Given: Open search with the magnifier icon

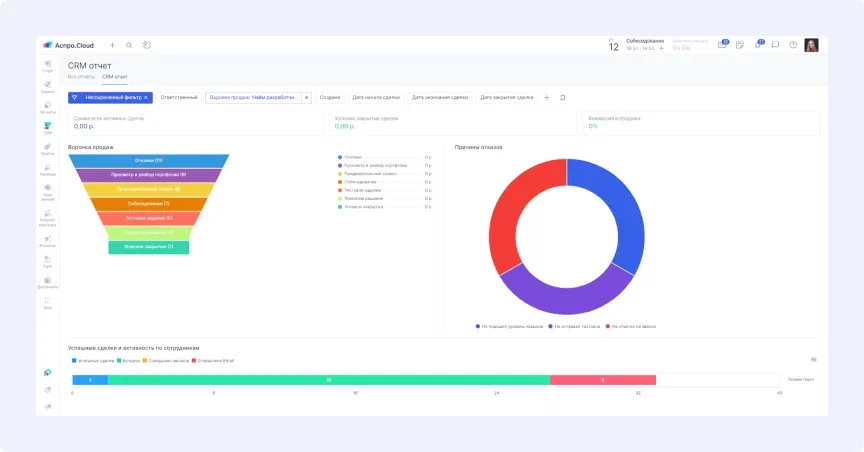Looking at the screenshot, I should pos(129,45).
